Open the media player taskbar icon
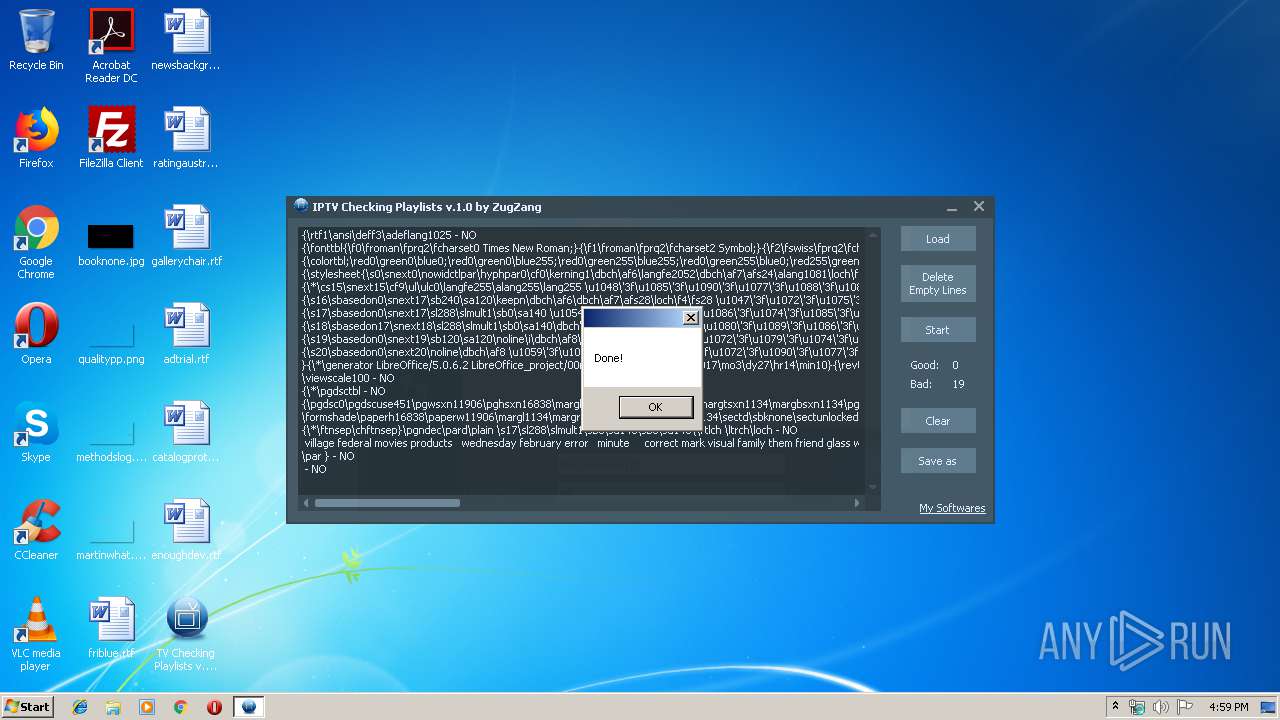This screenshot has height=720, width=1280. pyautogui.click(x=147, y=707)
